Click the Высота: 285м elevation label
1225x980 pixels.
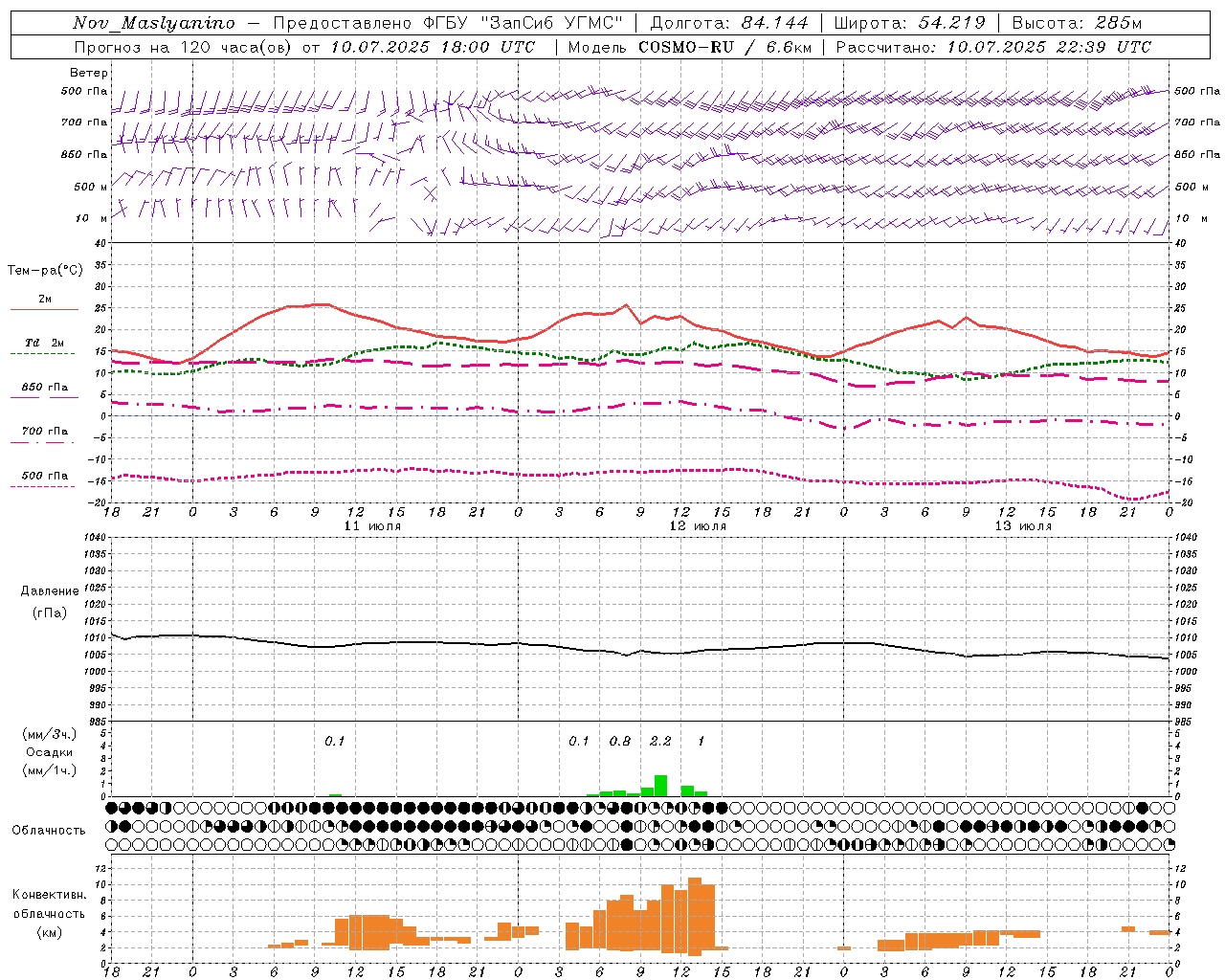point(1077,23)
